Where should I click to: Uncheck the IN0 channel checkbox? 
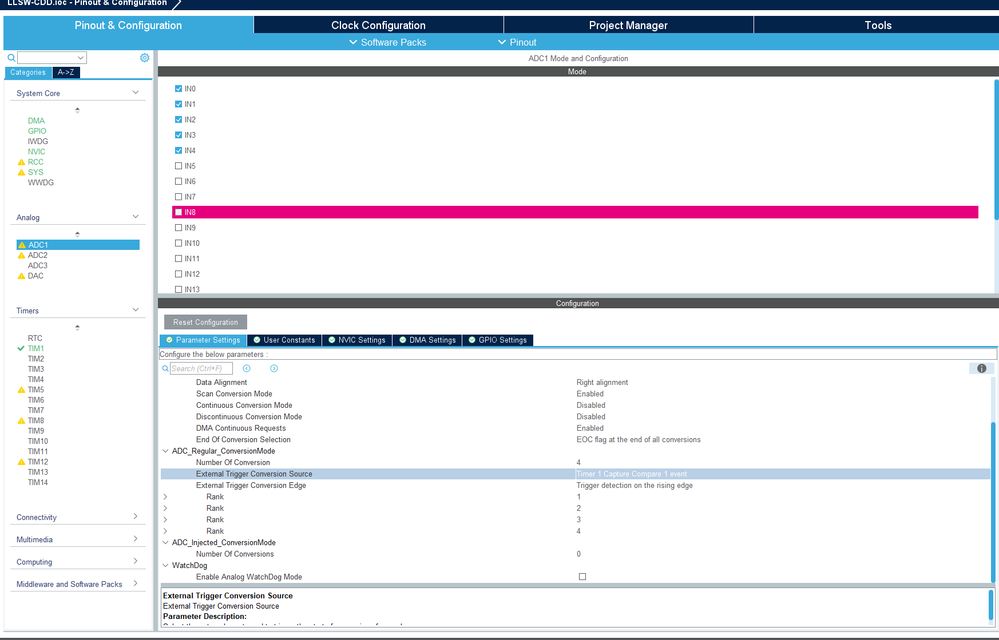[x=178, y=89]
